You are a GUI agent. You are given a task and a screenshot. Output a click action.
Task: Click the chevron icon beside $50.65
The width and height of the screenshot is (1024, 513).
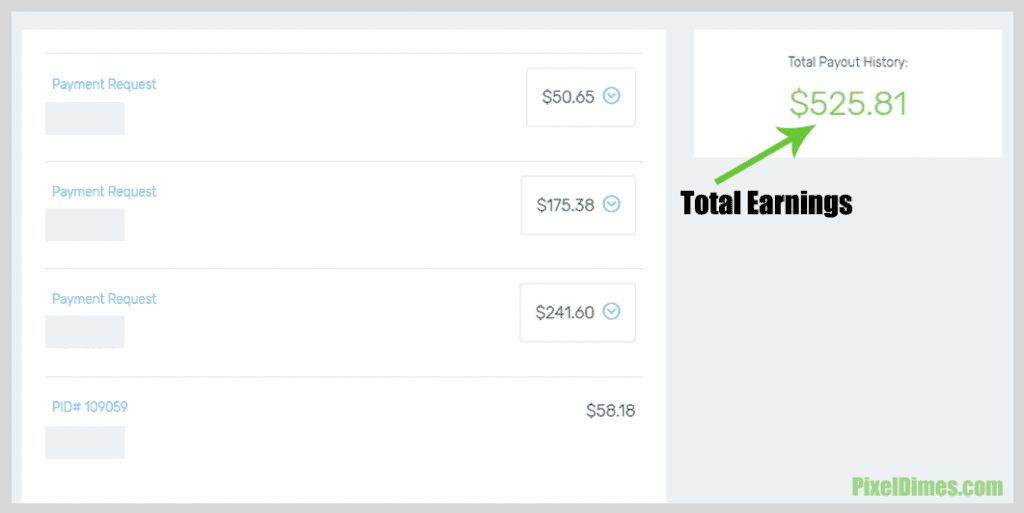coord(611,96)
